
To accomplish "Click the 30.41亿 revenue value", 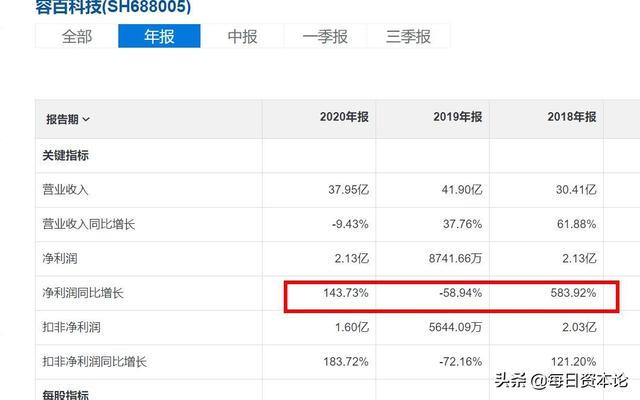I will coord(576,190).
